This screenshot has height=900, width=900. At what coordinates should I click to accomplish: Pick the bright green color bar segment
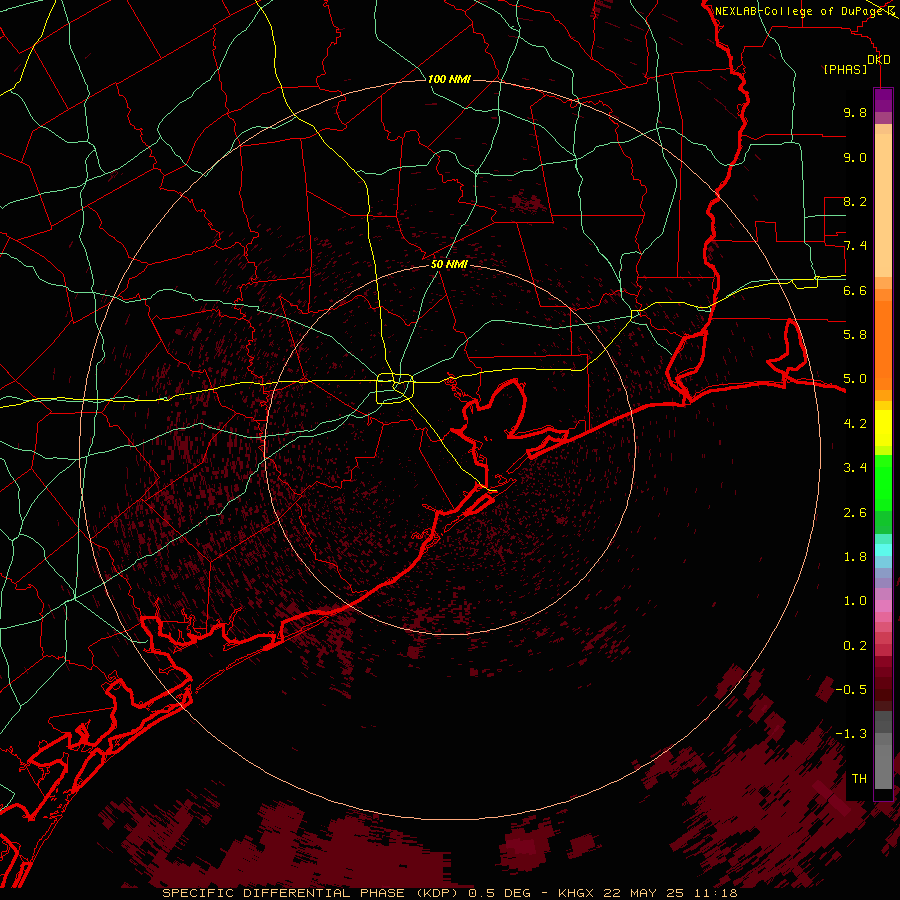click(x=883, y=483)
